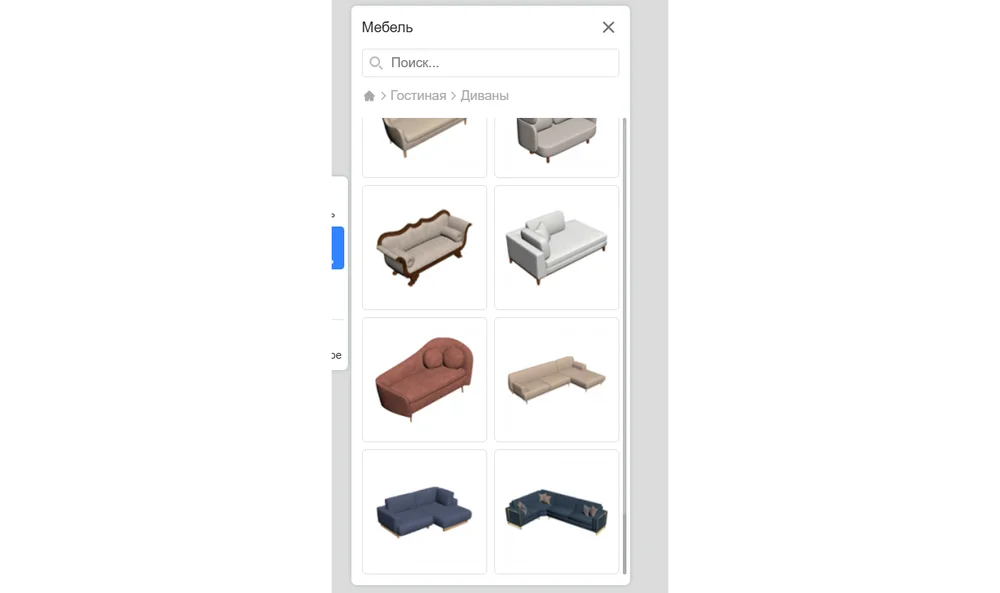Choose the red curved chaise lounge
Image resolution: width=1000 pixels, height=593 pixels.
click(425, 379)
